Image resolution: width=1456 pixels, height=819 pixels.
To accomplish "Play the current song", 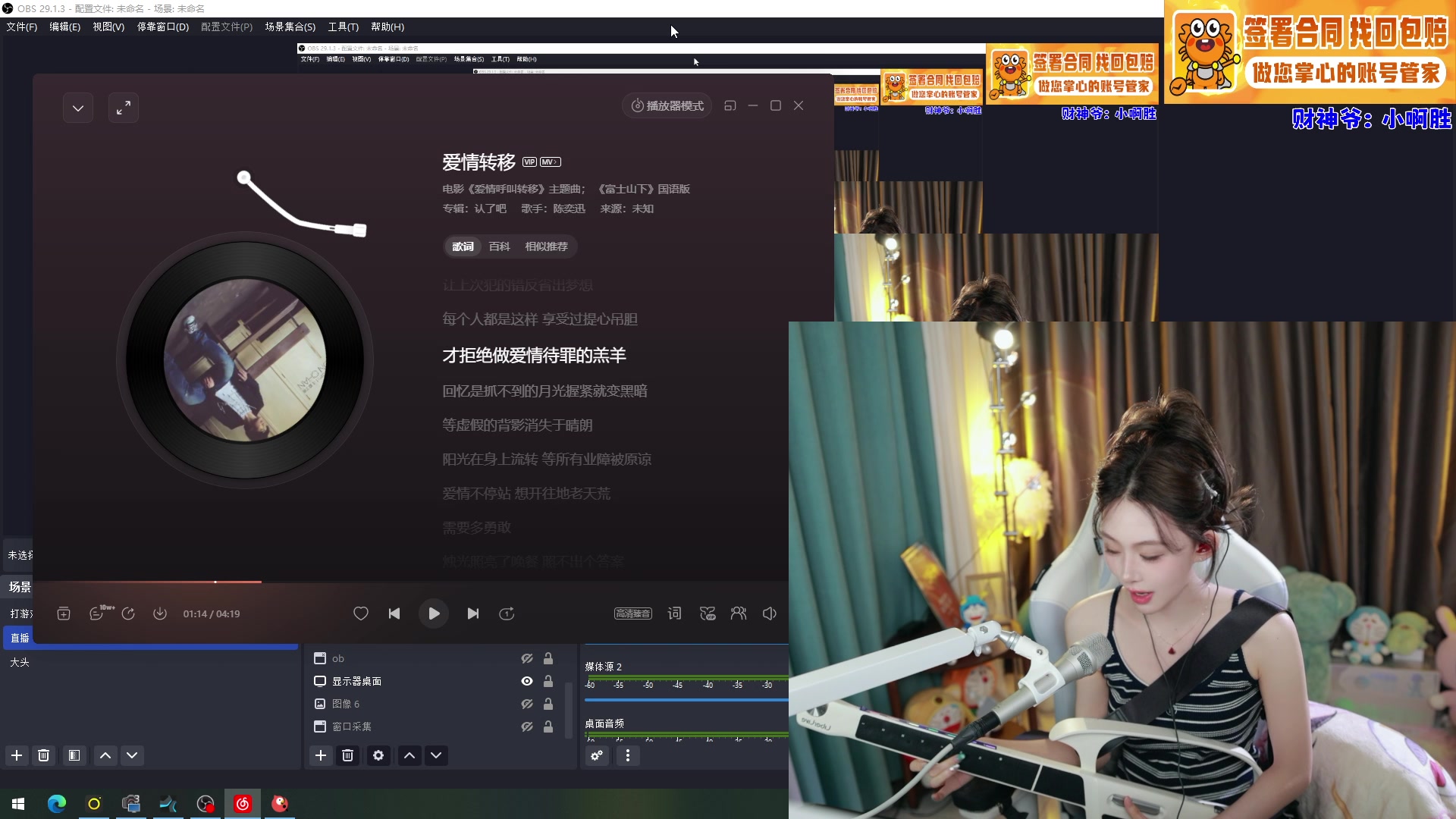I will pyautogui.click(x=434, y=613).
